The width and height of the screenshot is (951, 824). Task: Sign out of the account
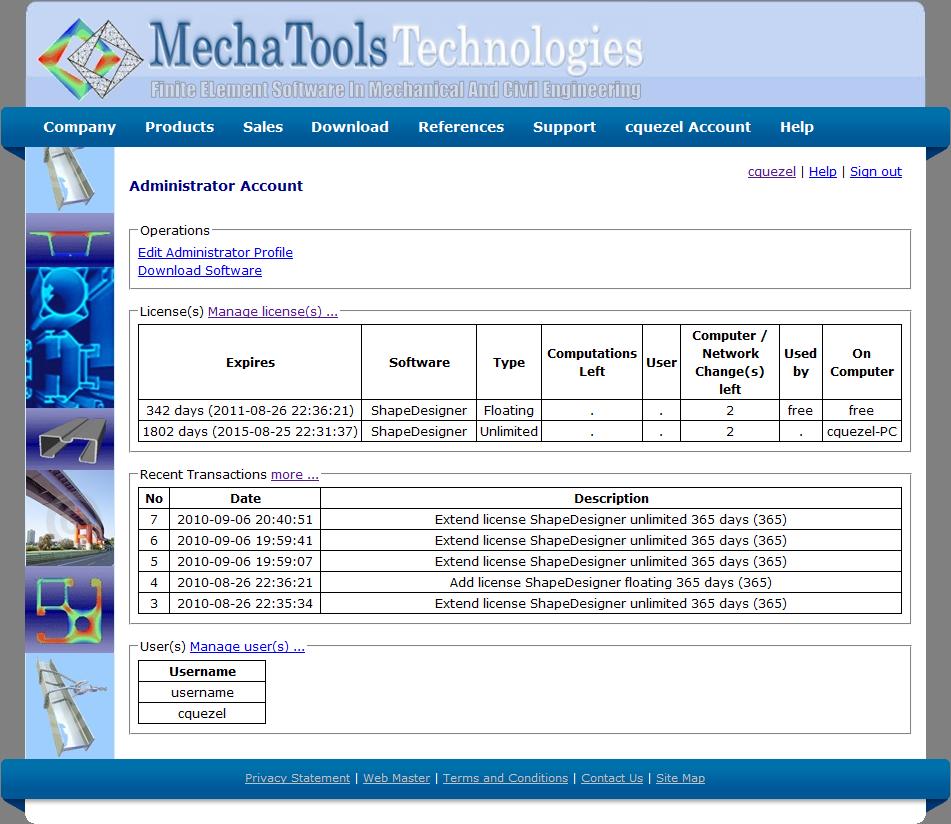(x=875, y=172)
